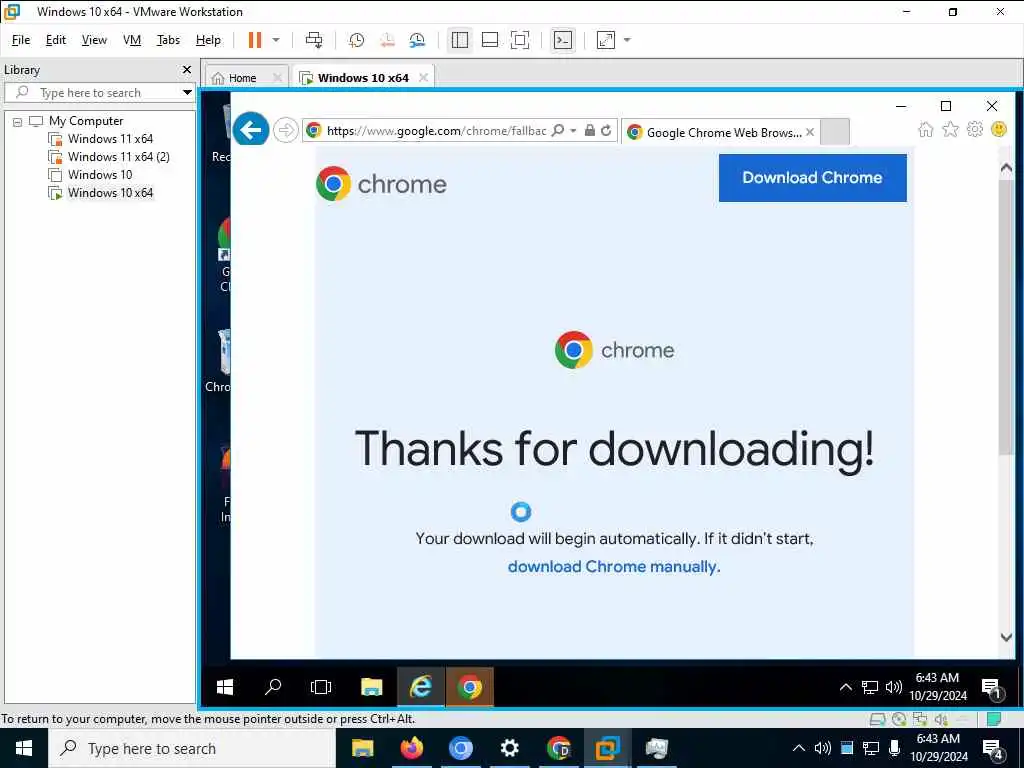Open the IE Tools gear icon

click(x=974, y=129)
